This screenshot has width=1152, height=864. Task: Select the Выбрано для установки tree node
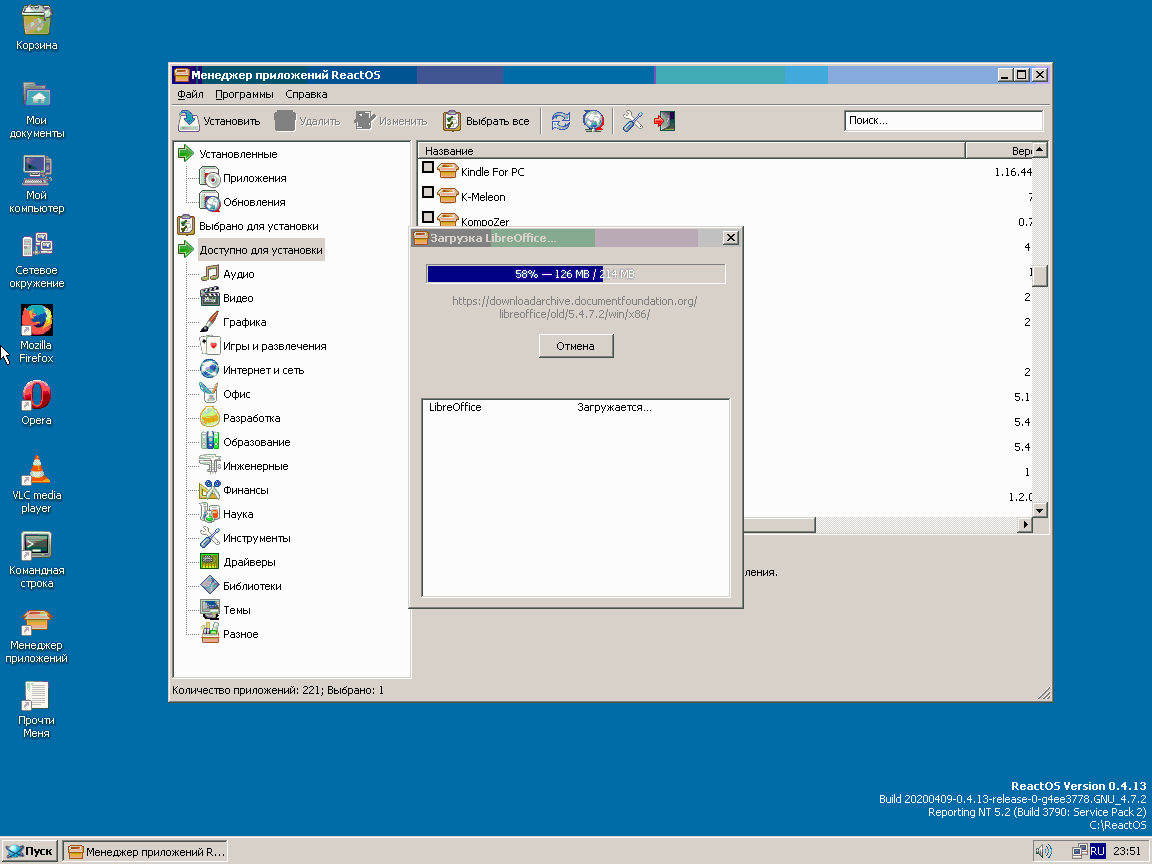(258, 226)
